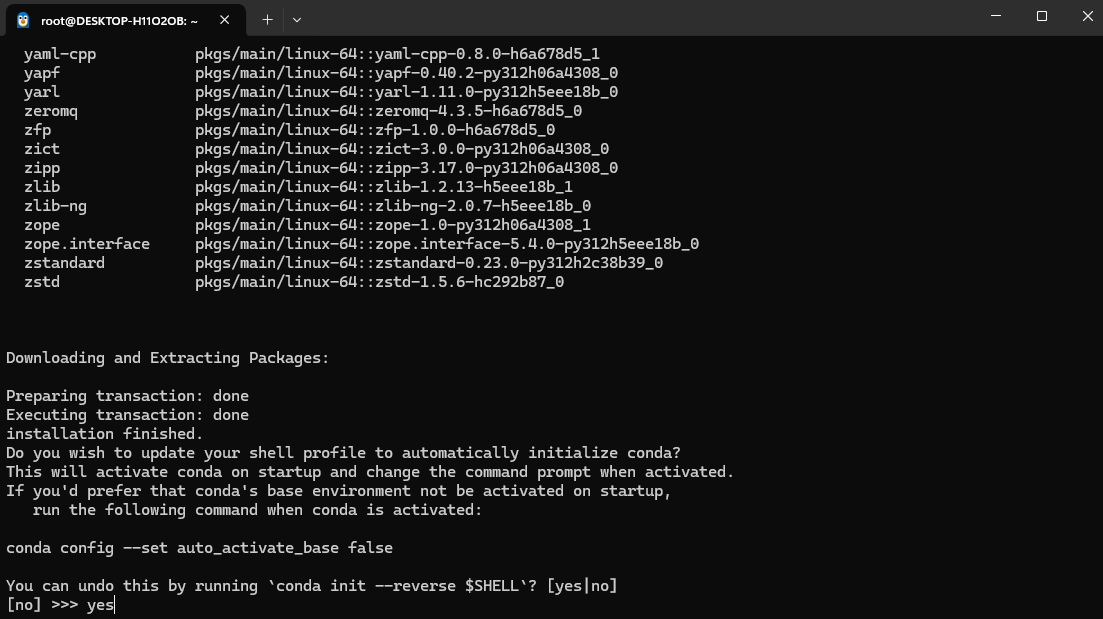The width and height of the screenshot is (1103, 619).
Task: Close the root@DESKTOP-H11O2OB tab
Action: [x=224, y=20]
